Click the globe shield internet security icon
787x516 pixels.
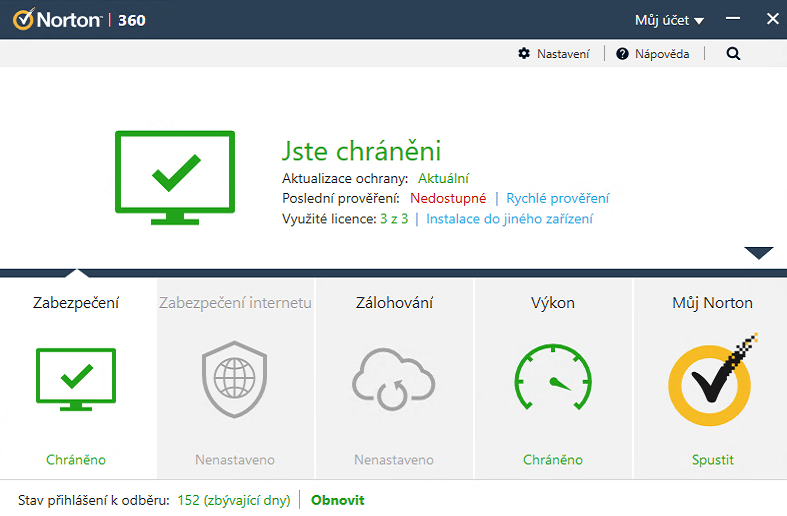pos(234,379)
